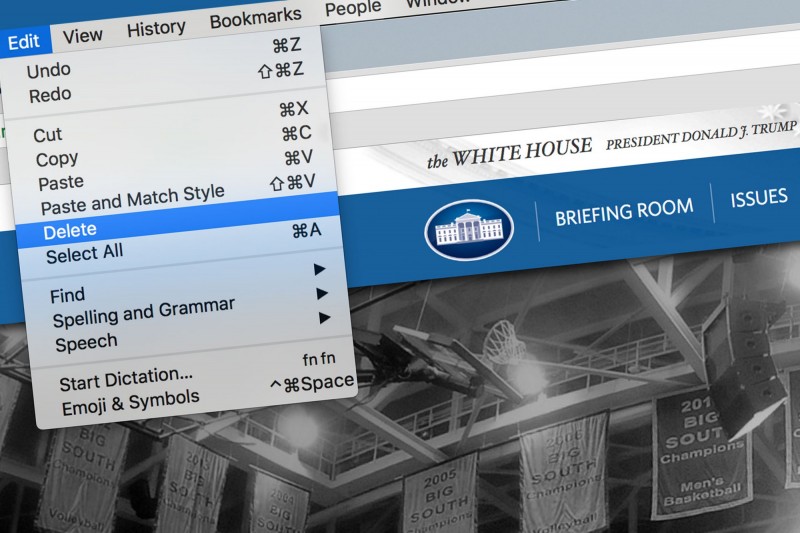
Task: Open the View menu
Action: point(83,36)
